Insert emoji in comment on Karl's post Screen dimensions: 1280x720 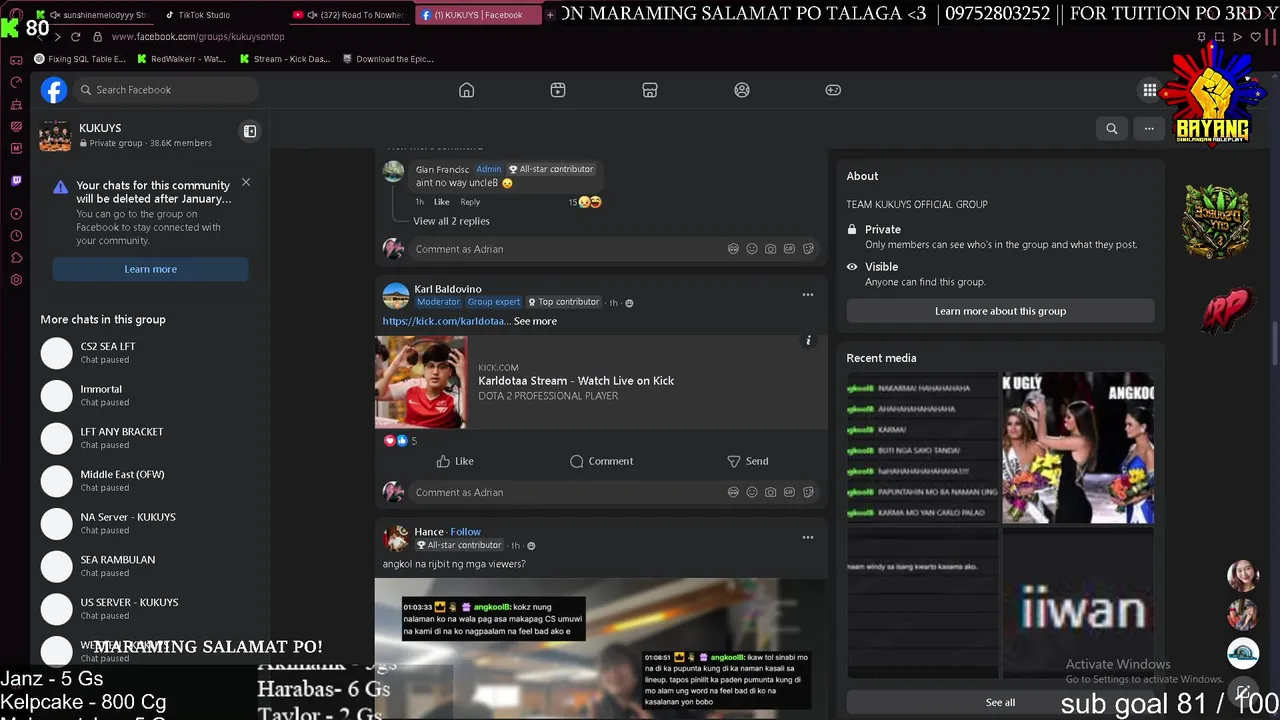pyautogui.click(x=752, y=492)
